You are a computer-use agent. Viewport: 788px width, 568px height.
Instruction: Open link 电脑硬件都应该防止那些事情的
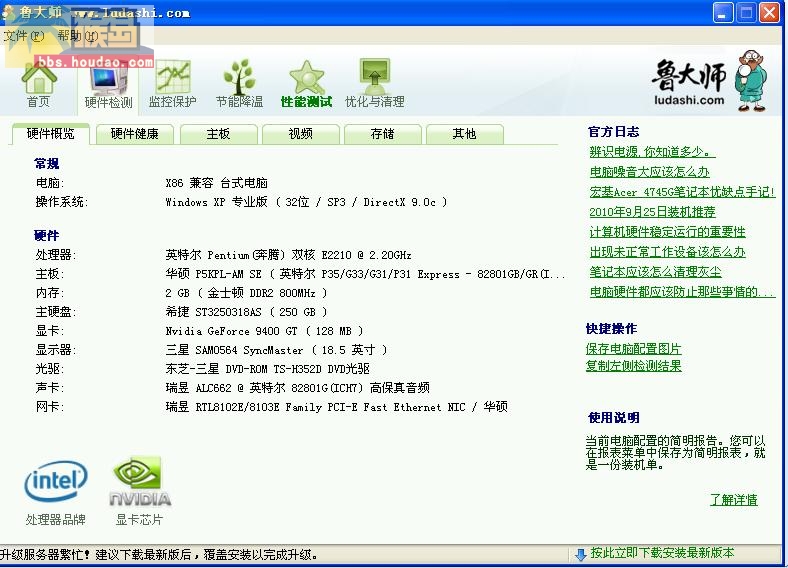click(x=682, y=292)
